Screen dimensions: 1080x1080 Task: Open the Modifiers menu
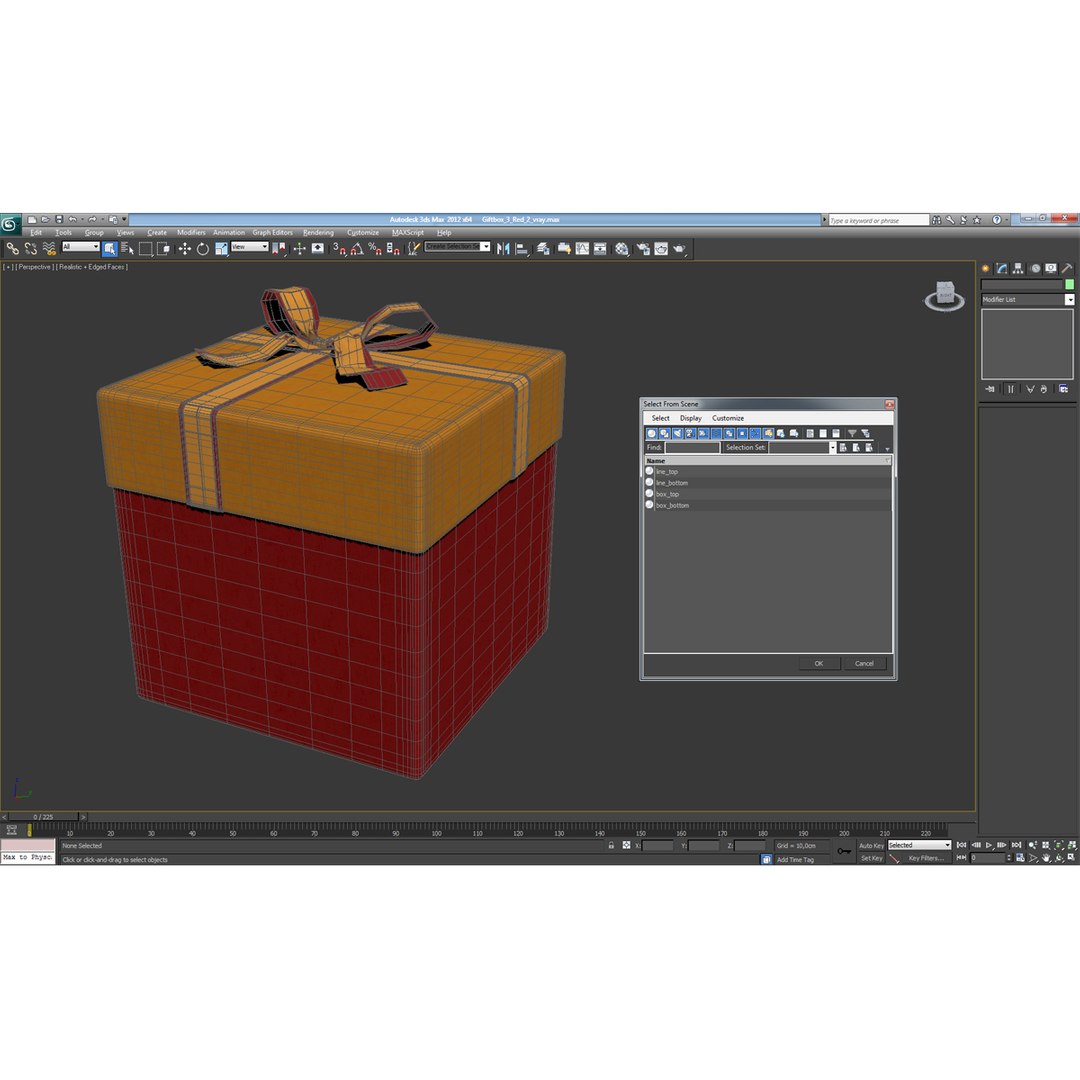coord(191,233)
